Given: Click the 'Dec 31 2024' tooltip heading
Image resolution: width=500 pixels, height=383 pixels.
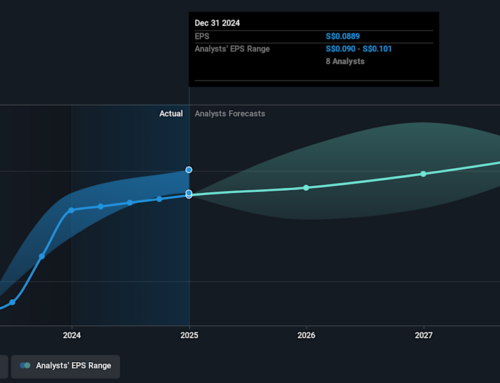Looking at the screenshot, I should point(217,23).
